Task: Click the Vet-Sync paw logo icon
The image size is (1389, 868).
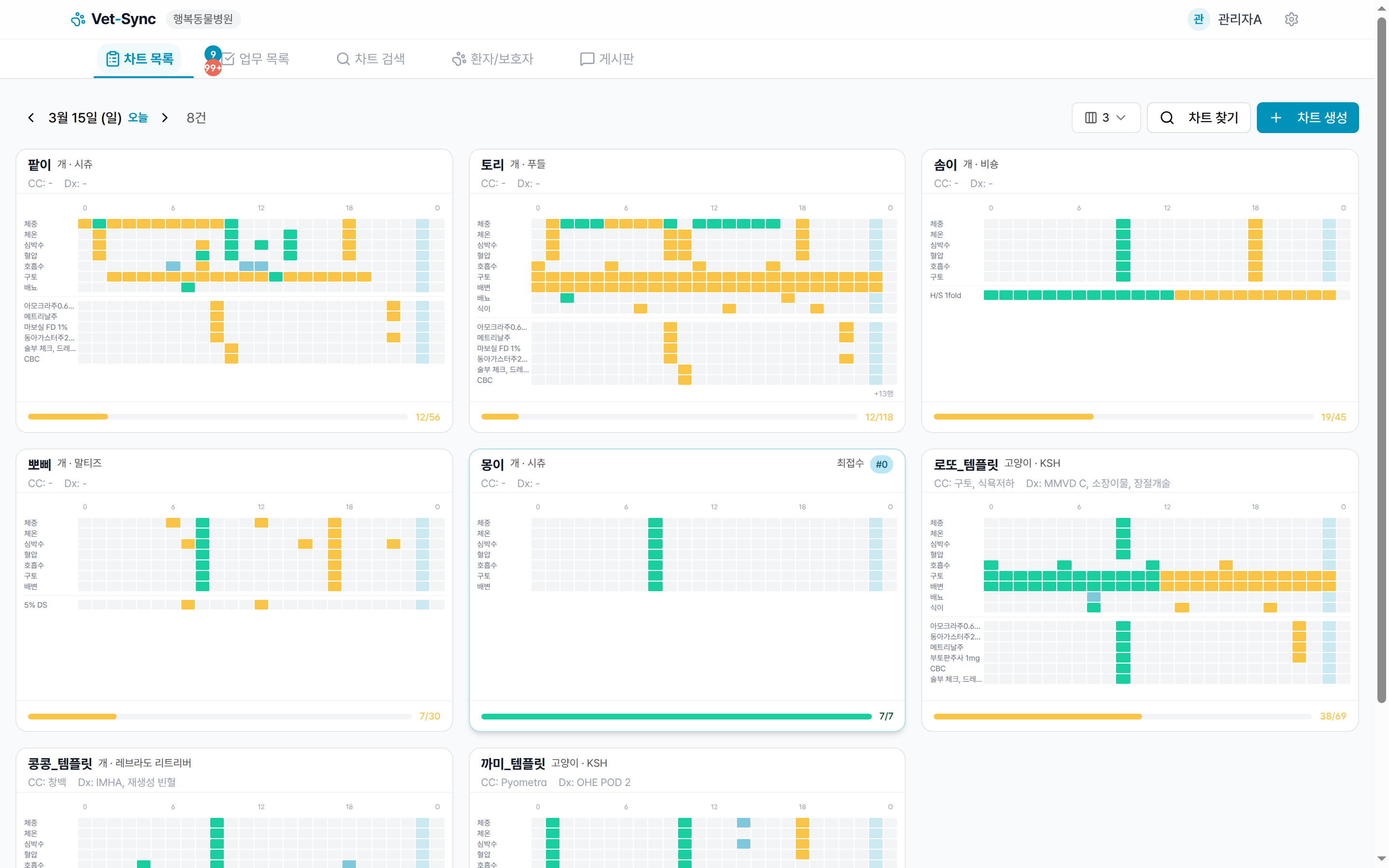Action: point(78,19)
